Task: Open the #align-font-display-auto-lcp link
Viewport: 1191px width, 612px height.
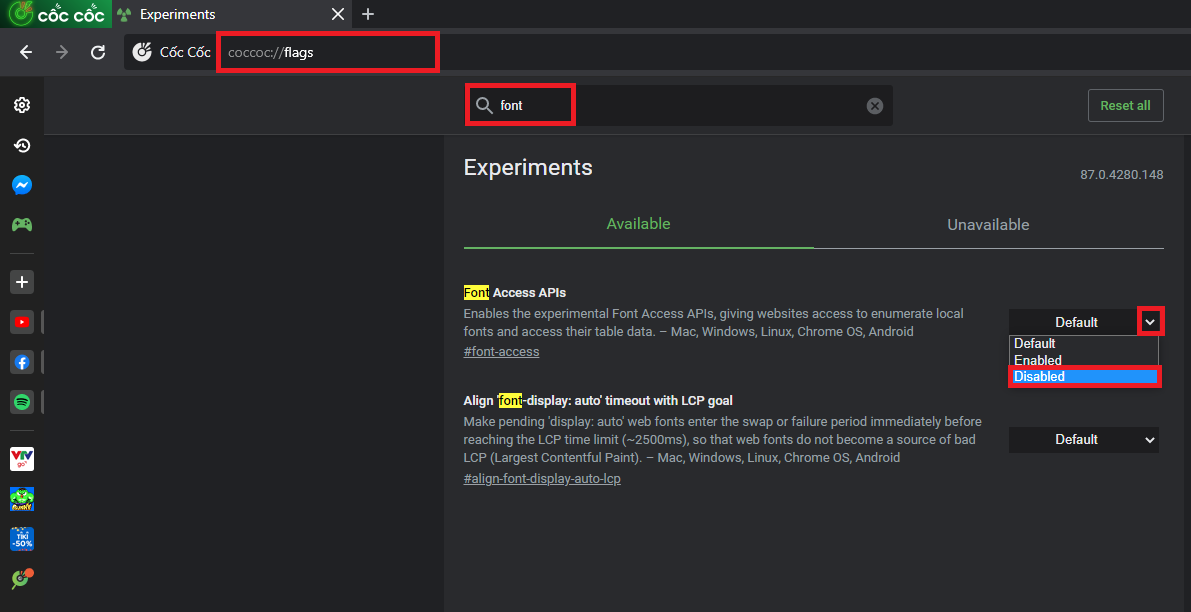Action: pyautogui.click(x=542, y=479)
